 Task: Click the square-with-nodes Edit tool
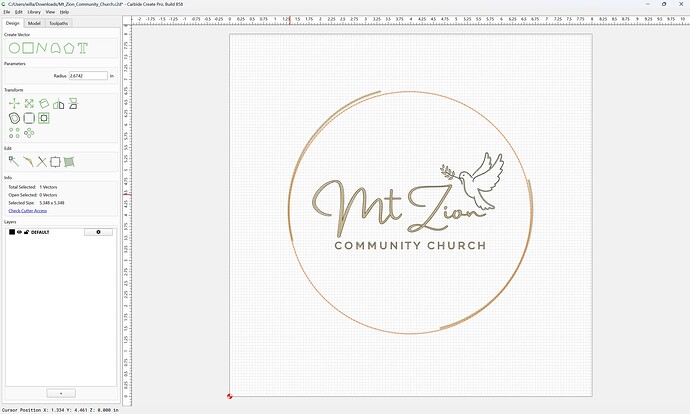tap(55, 161)
